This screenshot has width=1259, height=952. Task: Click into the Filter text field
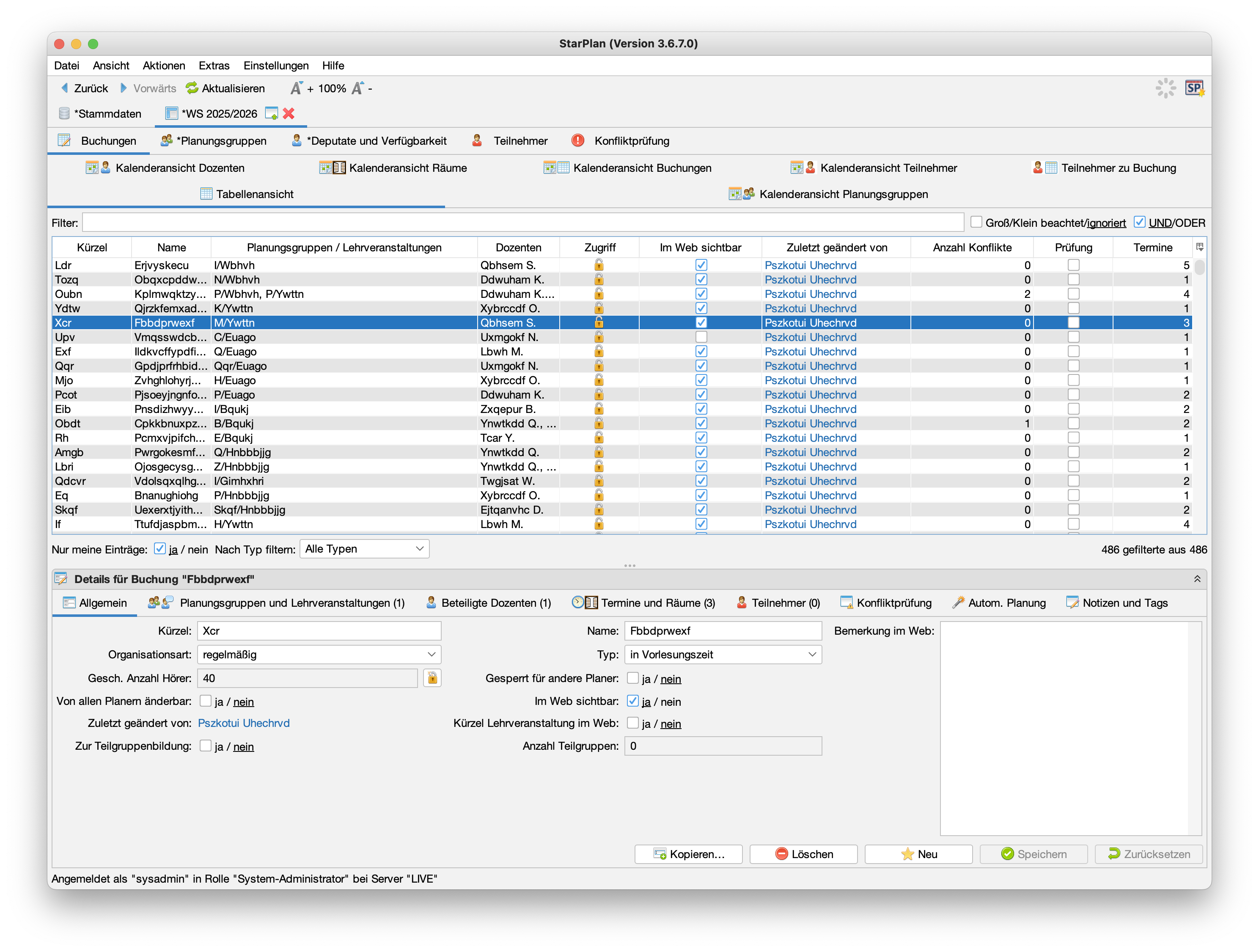coord(522,223)
